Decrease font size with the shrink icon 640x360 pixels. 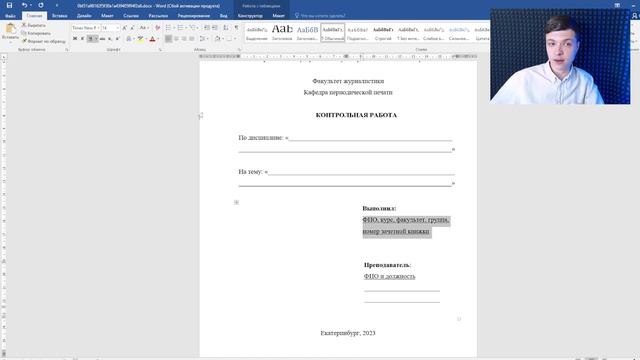[132, 28]
